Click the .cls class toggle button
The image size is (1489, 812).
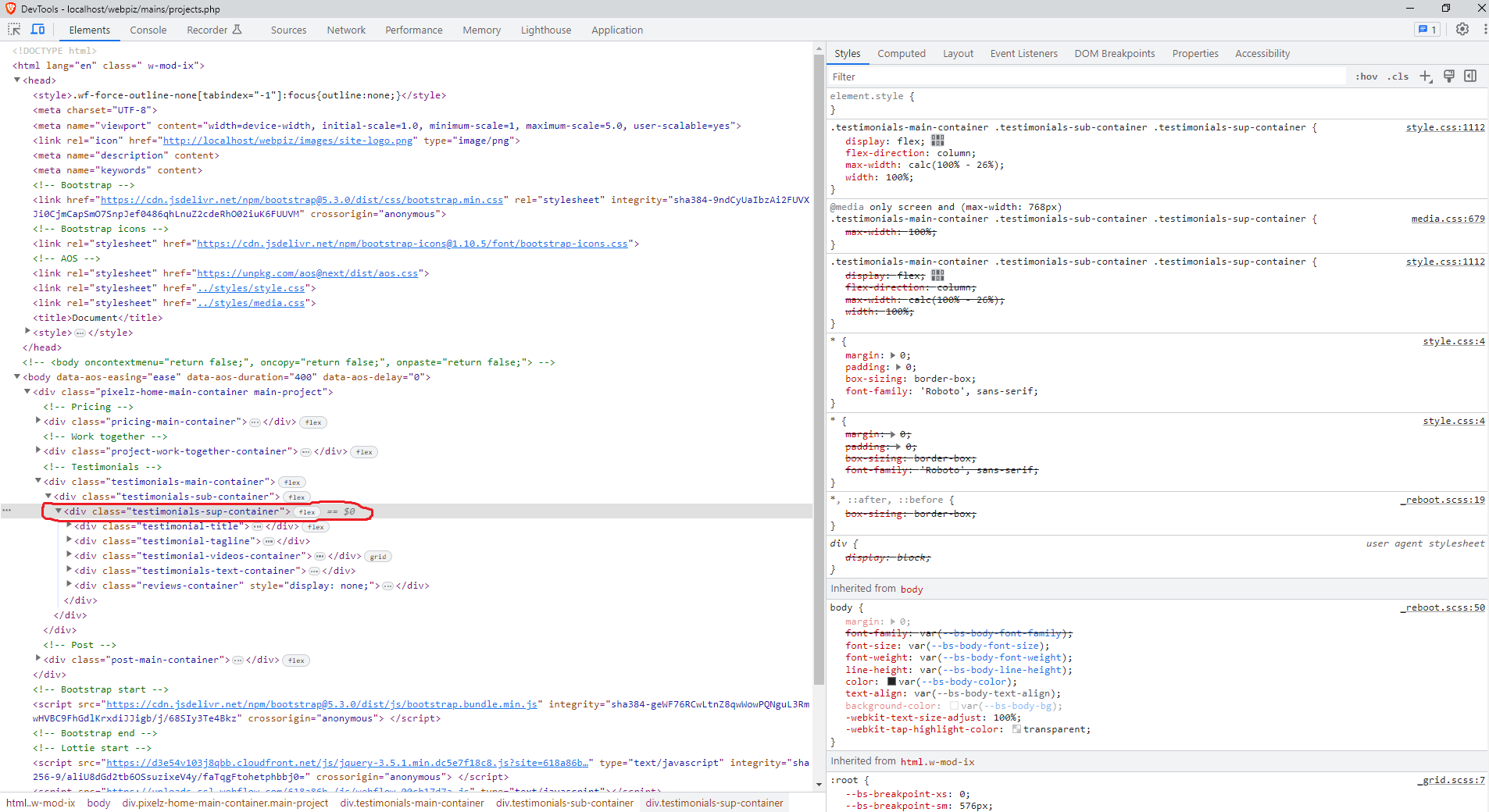[x=1398, y=77]
